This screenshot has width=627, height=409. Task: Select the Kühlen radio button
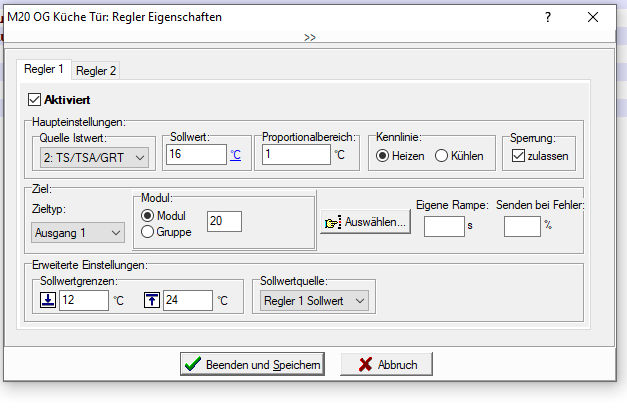point(441,156)
